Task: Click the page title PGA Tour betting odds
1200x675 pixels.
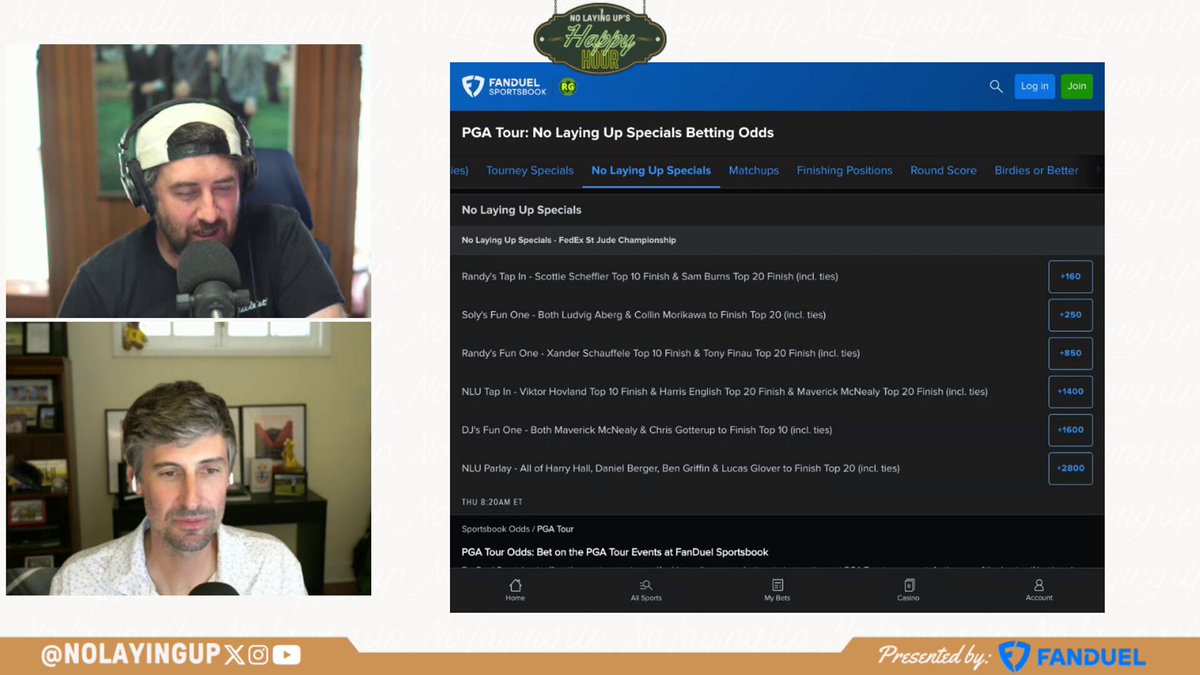Action: 617,132
